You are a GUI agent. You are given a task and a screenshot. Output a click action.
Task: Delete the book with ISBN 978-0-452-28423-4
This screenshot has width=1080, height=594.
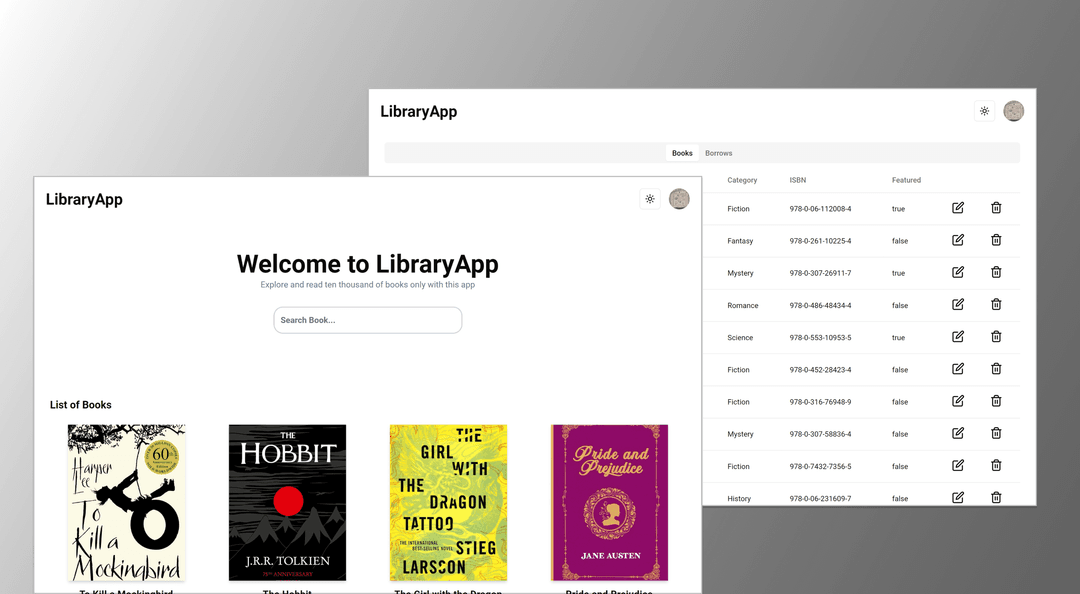pyautogui.click(x=996, y=369)
